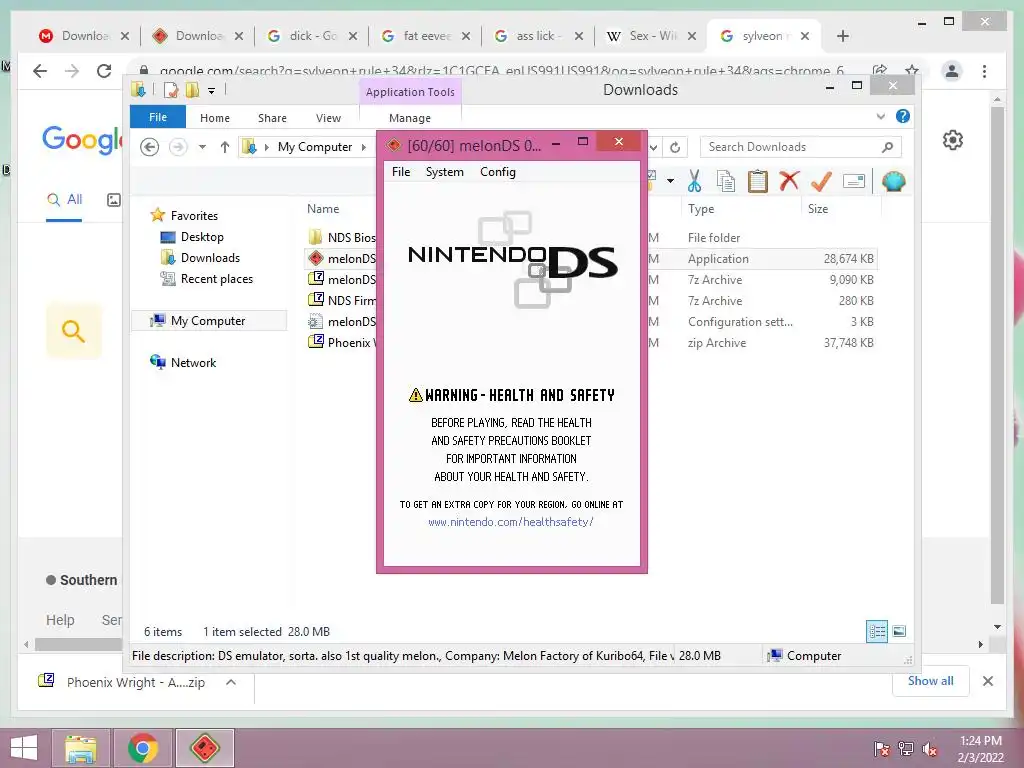Reload the Chrome page
This screenshot has width=1024, height=768.
(x=104, y=71)
